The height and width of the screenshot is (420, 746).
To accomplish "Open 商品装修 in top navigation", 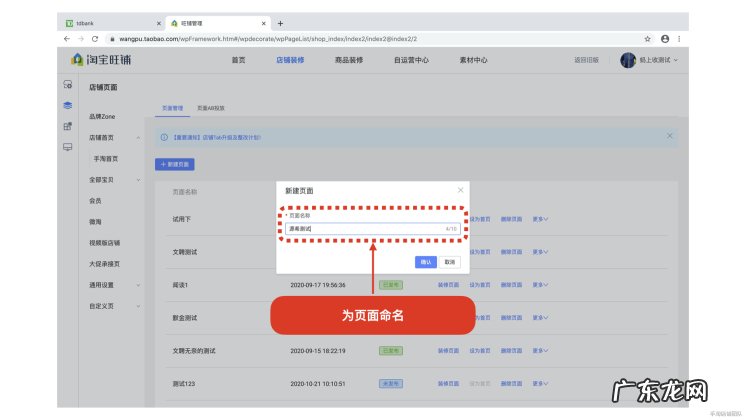I will (349, 60).
